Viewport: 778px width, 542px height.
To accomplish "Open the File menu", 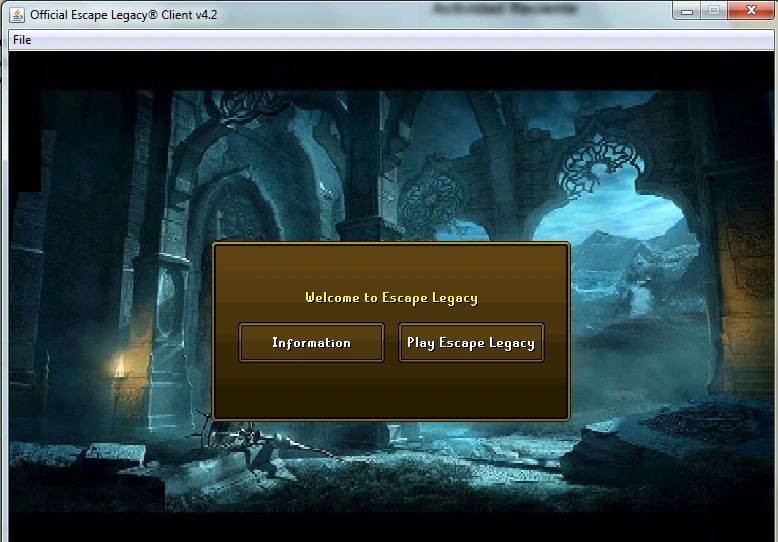I will (x=22, y=40).
